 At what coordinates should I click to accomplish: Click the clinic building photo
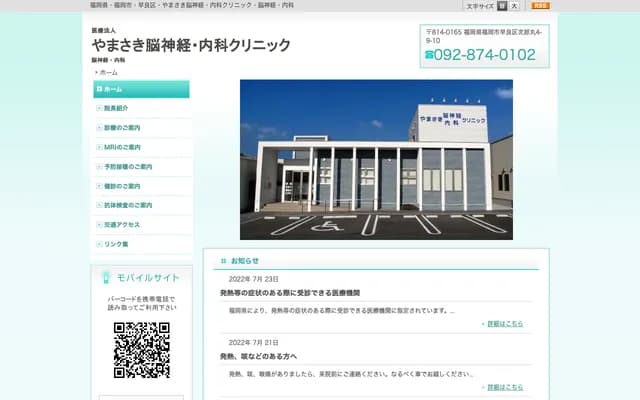(376, 160)
